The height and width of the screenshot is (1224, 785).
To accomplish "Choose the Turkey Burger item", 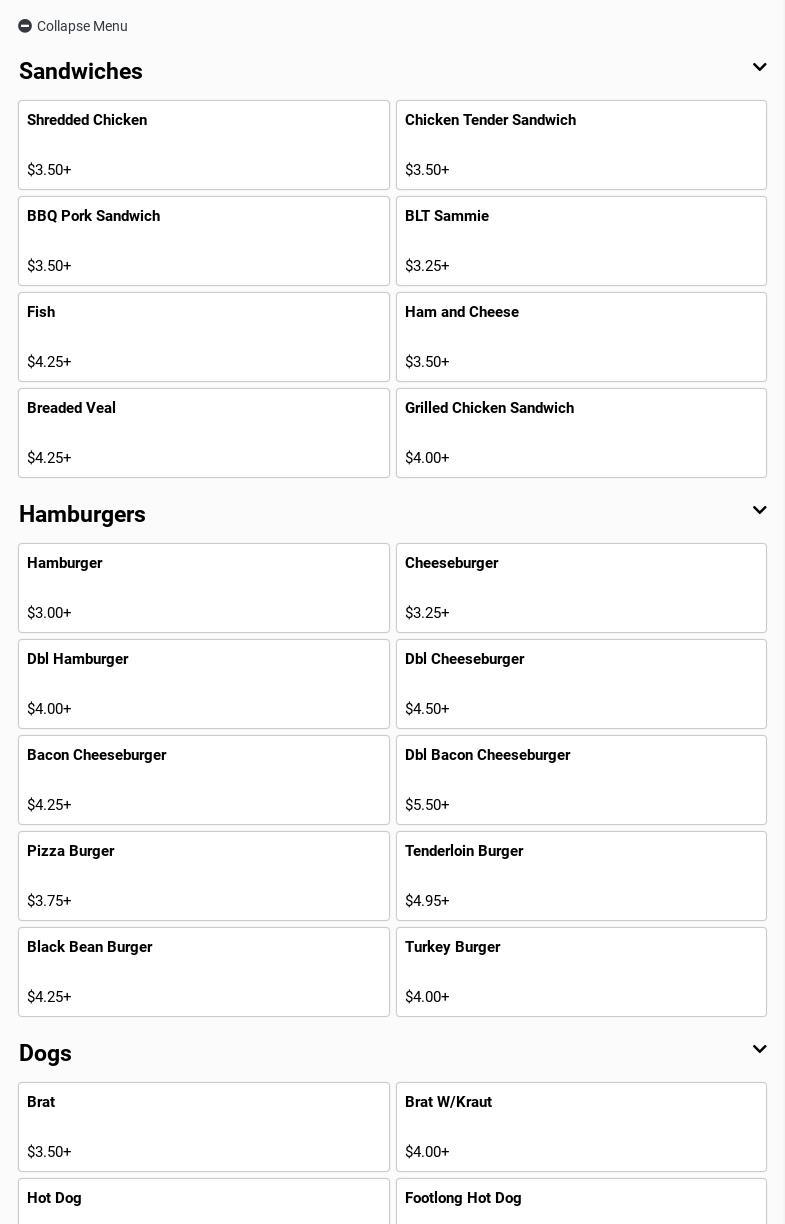I will click(581, 972).
